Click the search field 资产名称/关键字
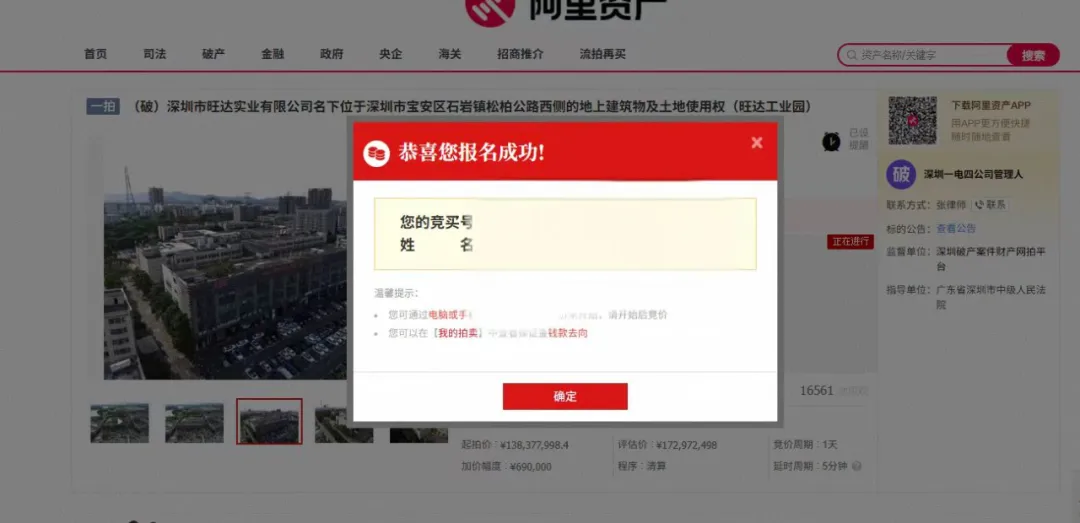The width and height of the screenshot is (1080, 523). (923, 55)
